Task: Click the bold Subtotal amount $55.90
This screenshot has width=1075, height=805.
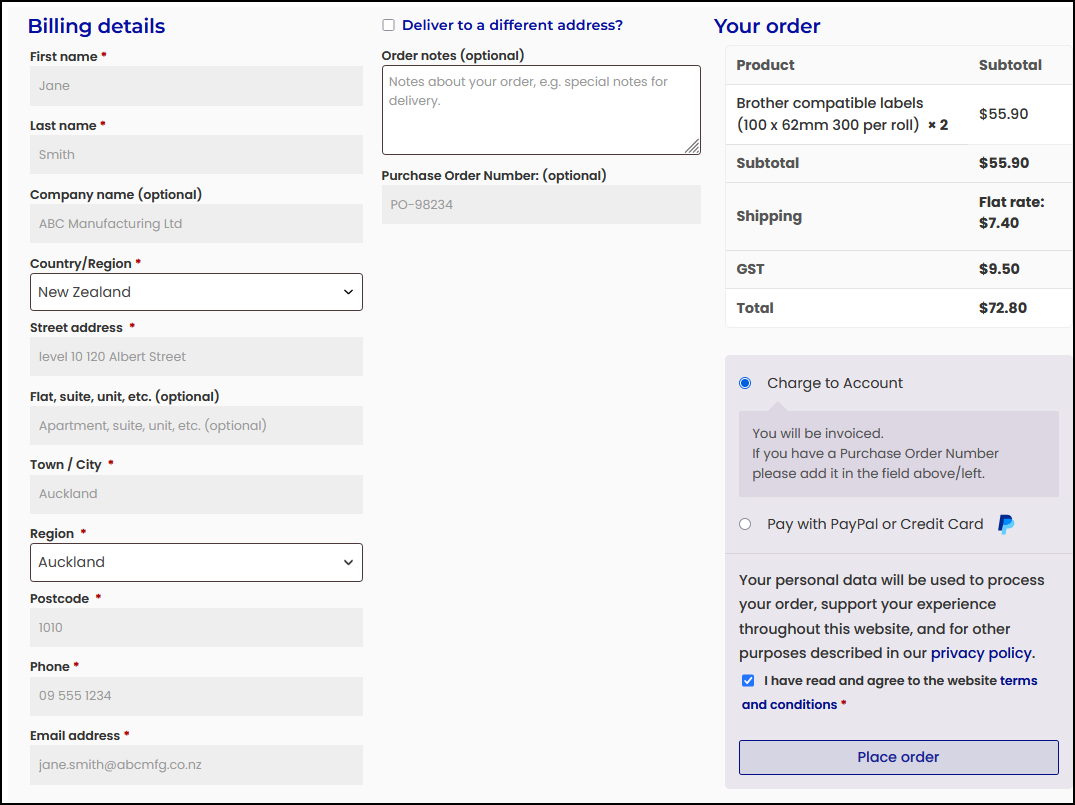Action: (x=1004, y=163)
